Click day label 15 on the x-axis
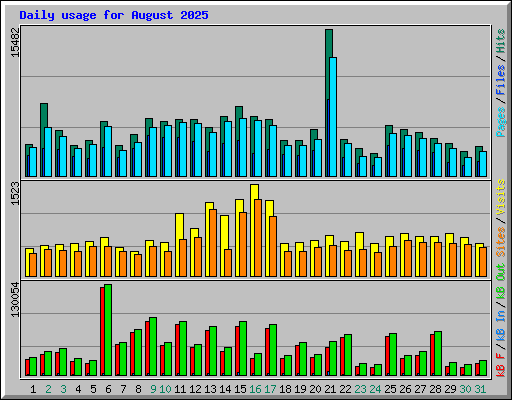512x400 pixels. click(240, 389)
